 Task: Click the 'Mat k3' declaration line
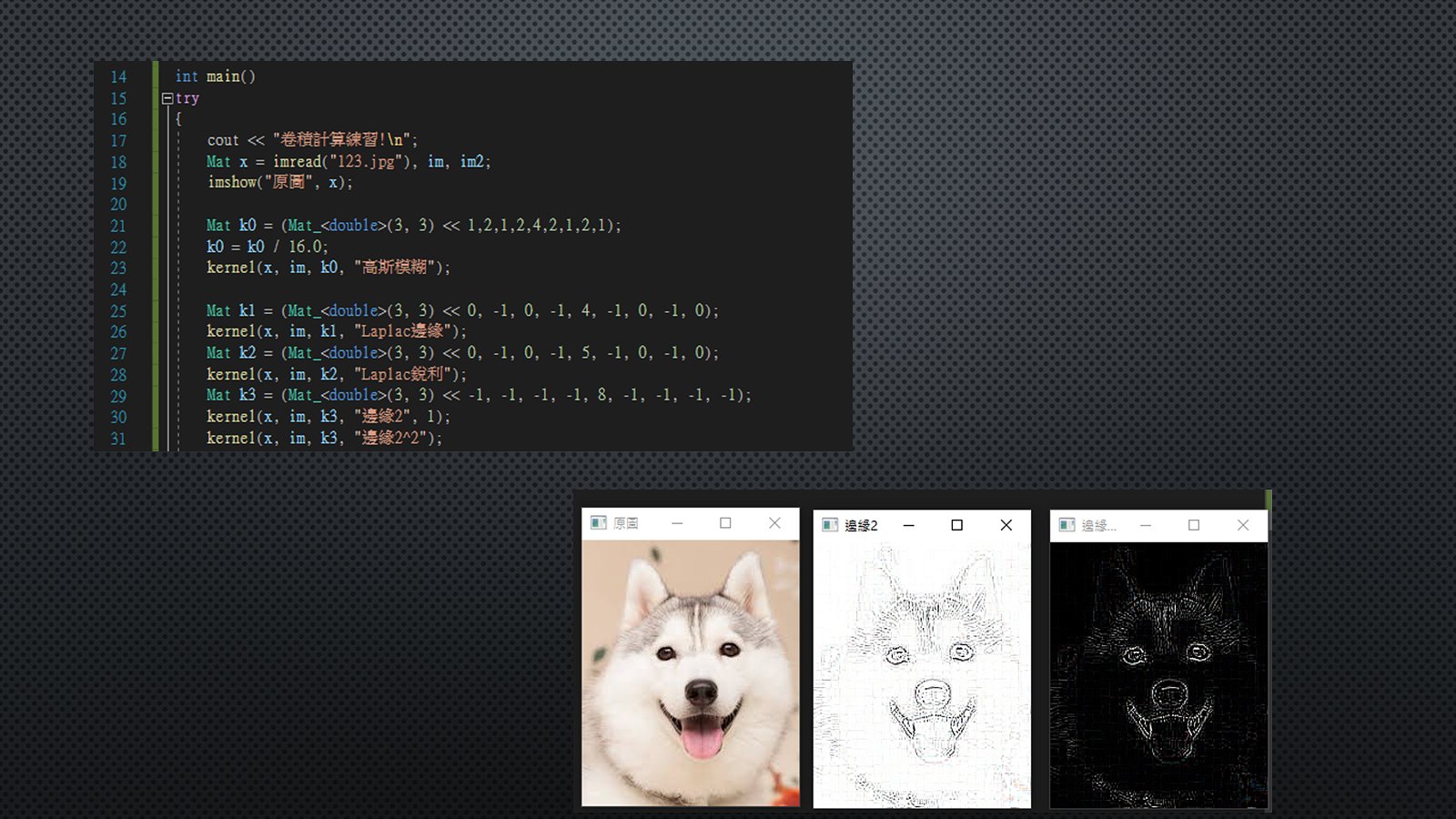click(479, 395)
